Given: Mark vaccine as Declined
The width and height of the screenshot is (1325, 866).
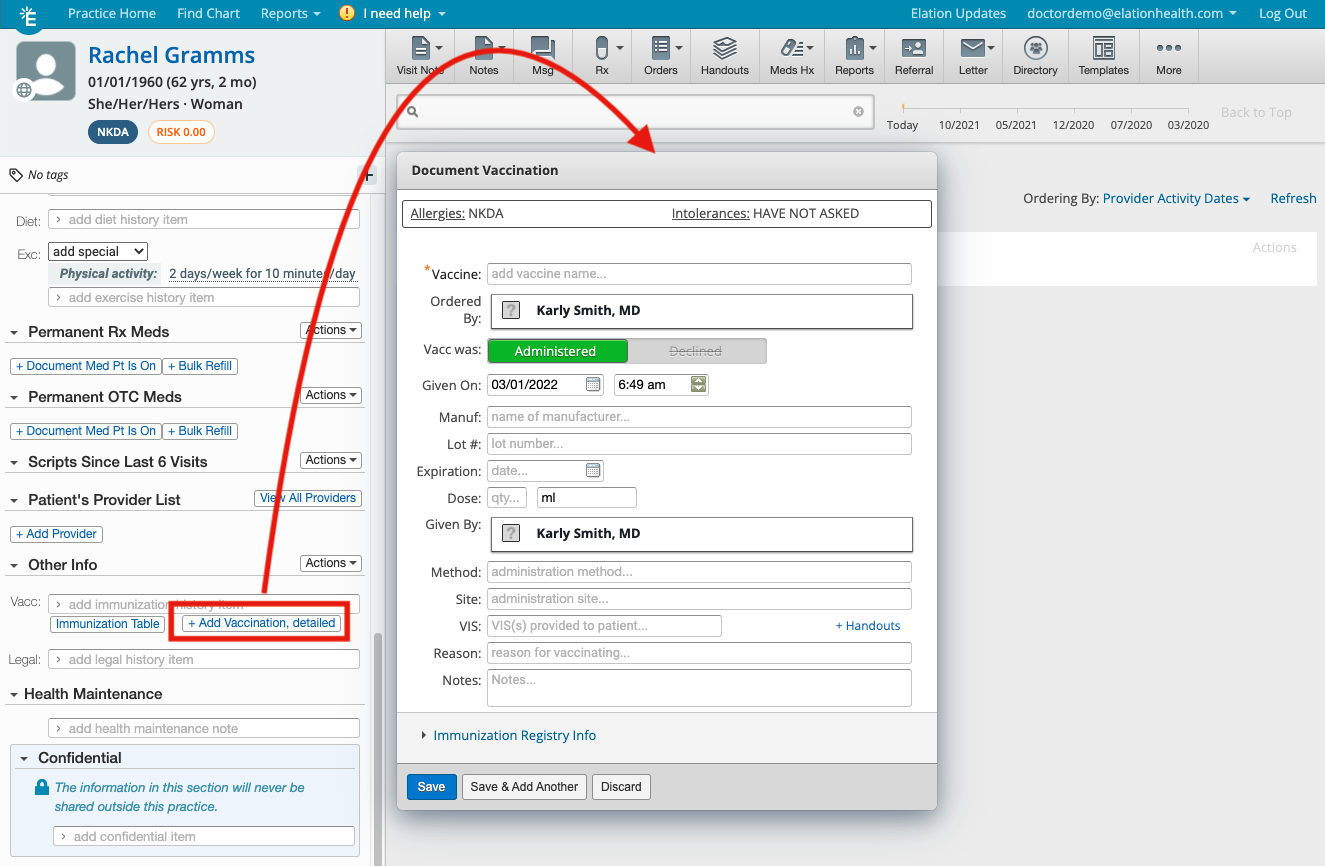Looking at the screenshot, I should (696, 351).
